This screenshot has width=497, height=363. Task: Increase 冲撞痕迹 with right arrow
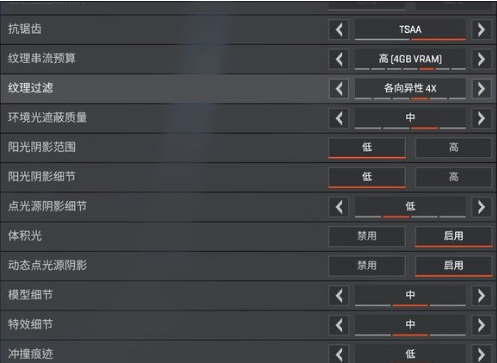[x=481, y=353]
